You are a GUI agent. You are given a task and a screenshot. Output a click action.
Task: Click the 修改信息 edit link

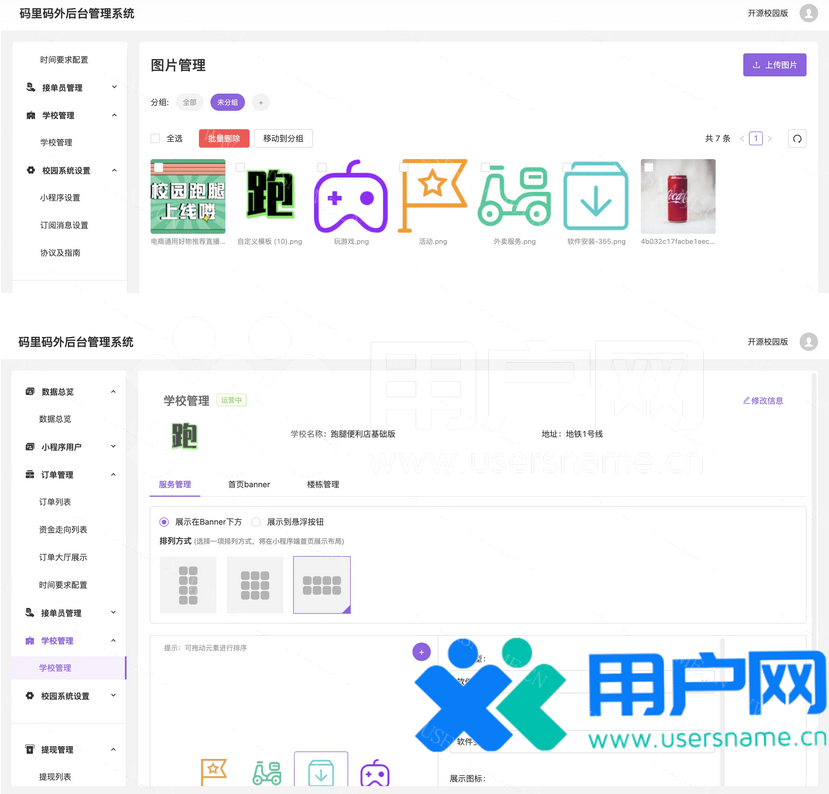pos(763,401)
